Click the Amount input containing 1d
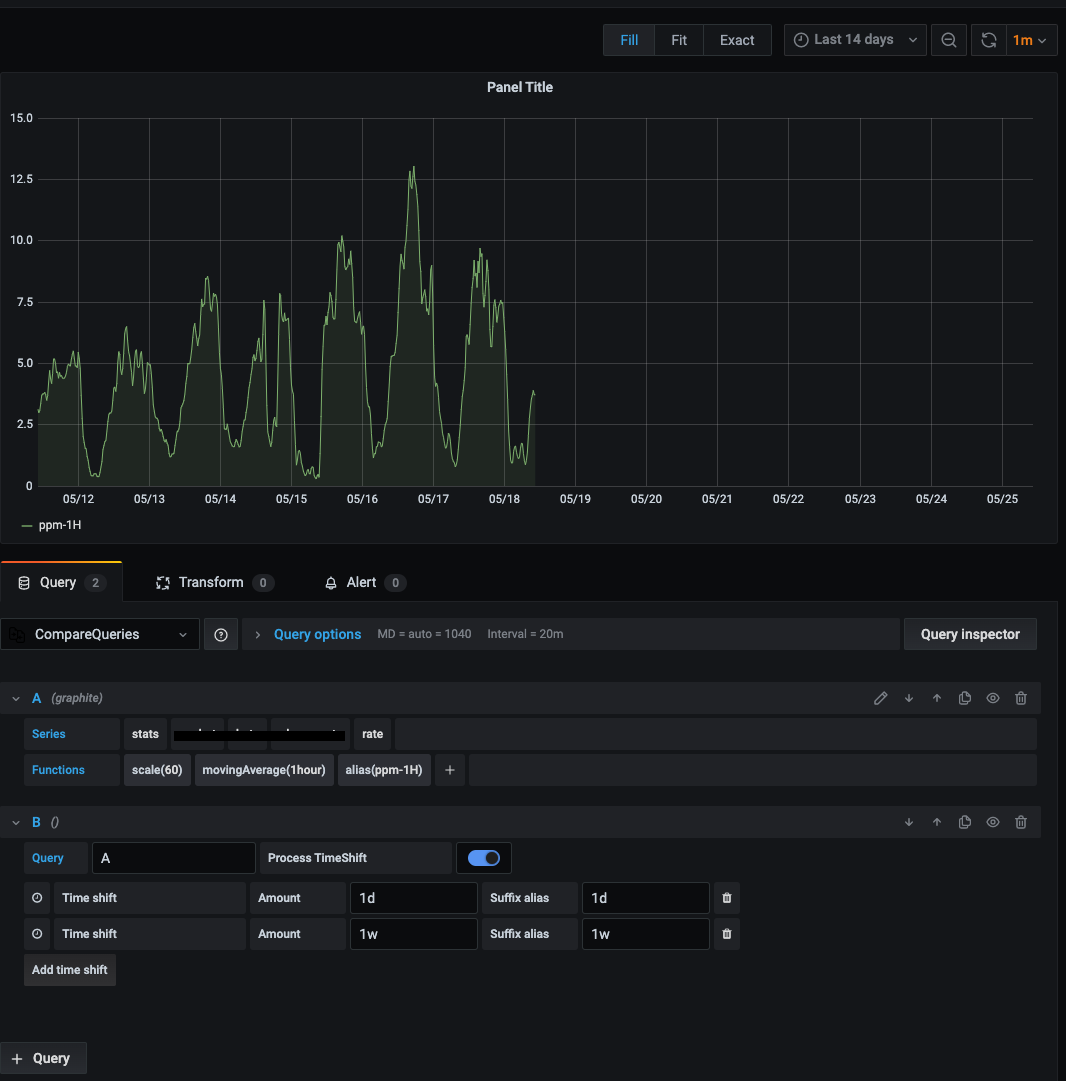 (413, 897)
